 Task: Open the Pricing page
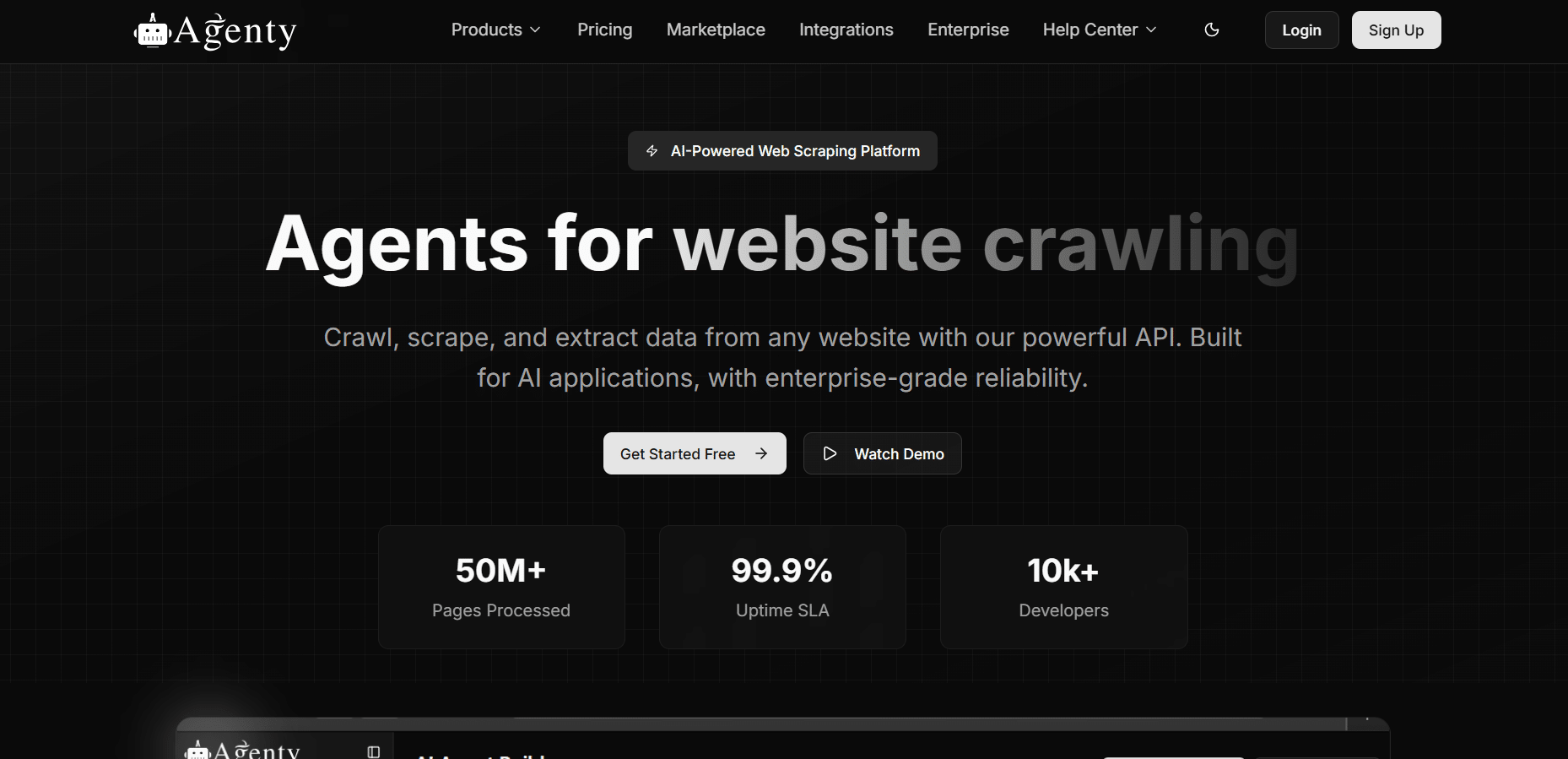point(605,30)
